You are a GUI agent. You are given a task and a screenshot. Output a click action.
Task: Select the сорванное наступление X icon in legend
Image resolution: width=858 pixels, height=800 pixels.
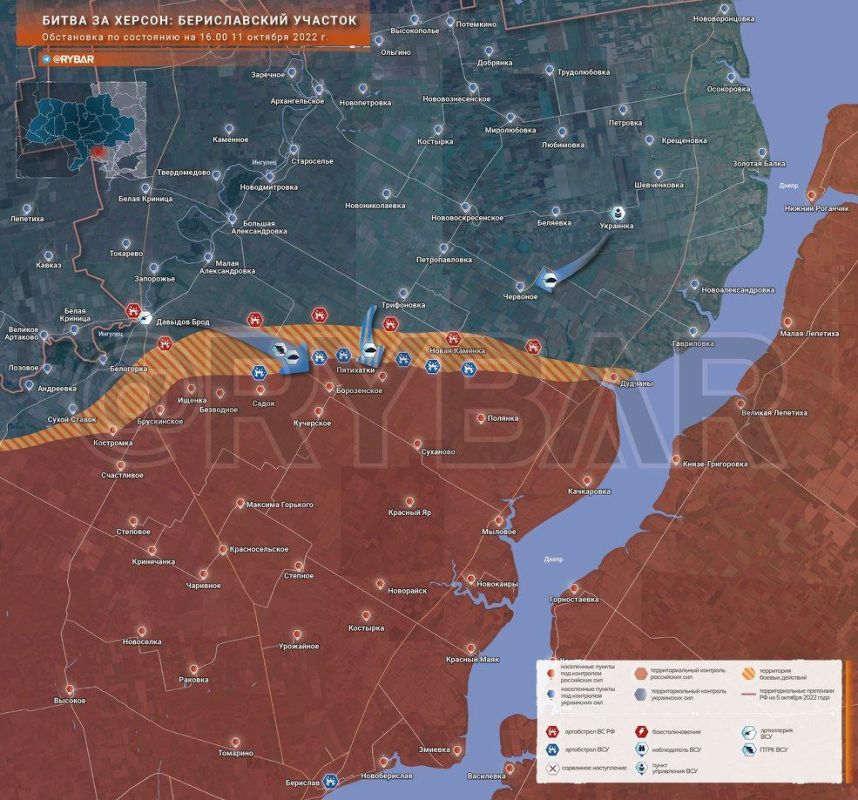pos(552,769)
